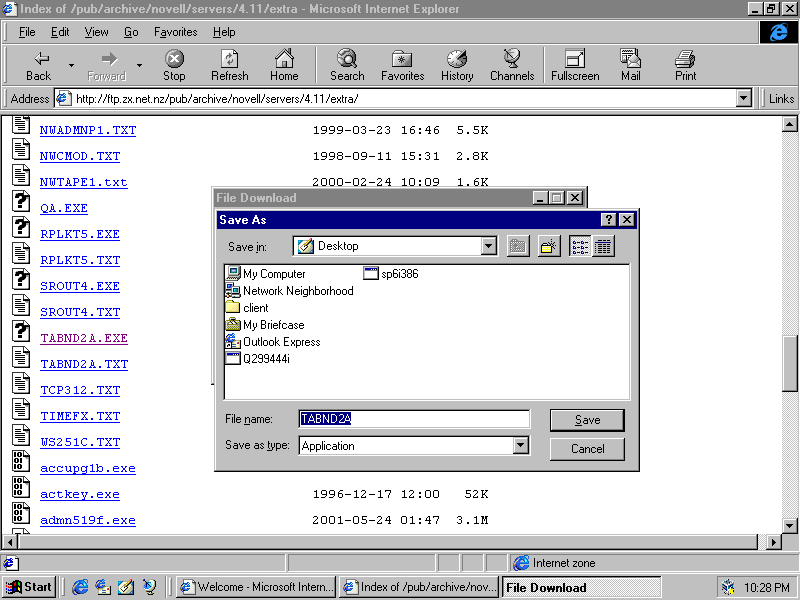The height and width of the screenshot is (600, 800).
Task: Click the WS251C.TXT link
Action: click(x=80, y=443)
